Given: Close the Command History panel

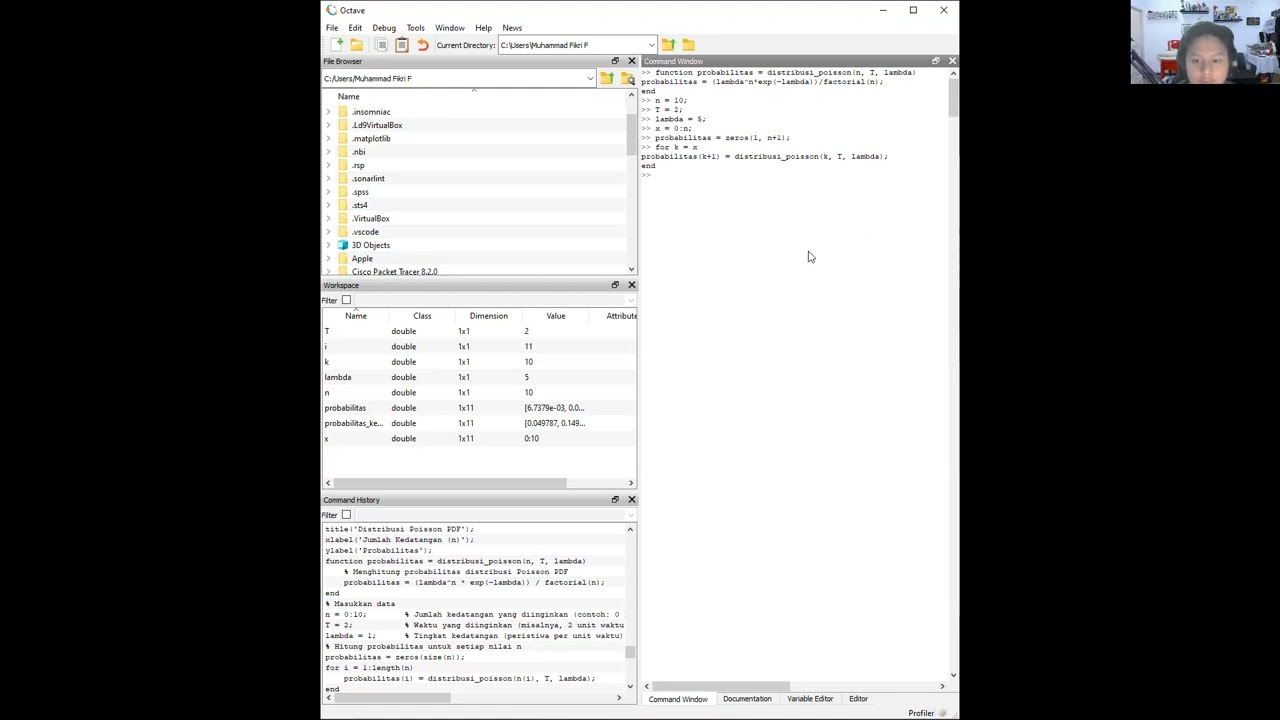Looking at the screenshot, I should click(631, 500).
